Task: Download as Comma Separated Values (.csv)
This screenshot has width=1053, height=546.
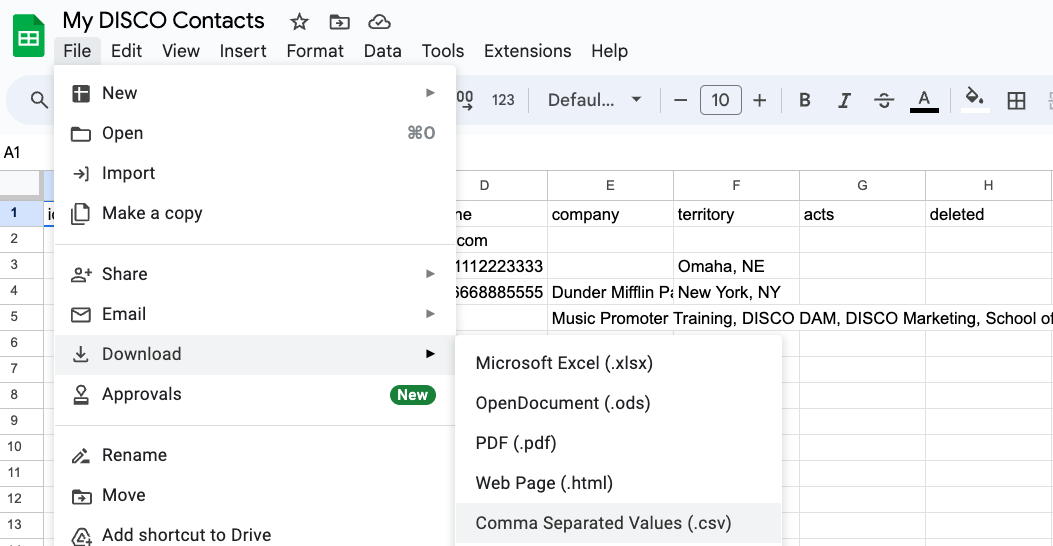Action: tap(603, 523)
